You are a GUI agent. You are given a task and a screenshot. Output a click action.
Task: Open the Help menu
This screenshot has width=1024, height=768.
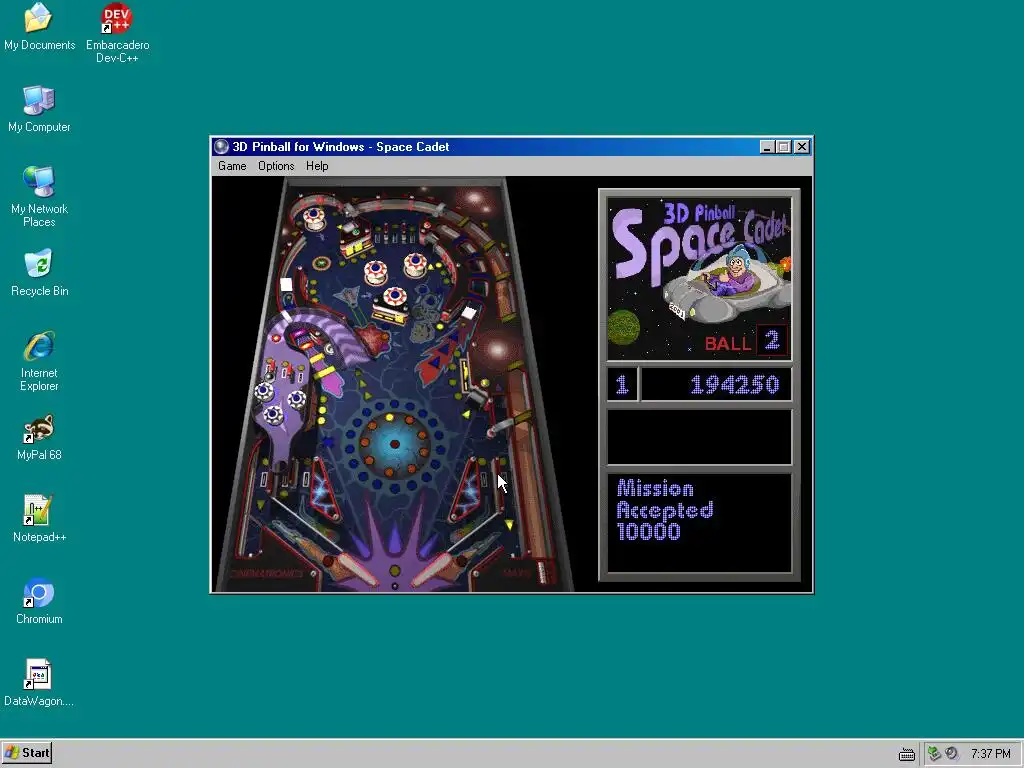click(317, 166)
